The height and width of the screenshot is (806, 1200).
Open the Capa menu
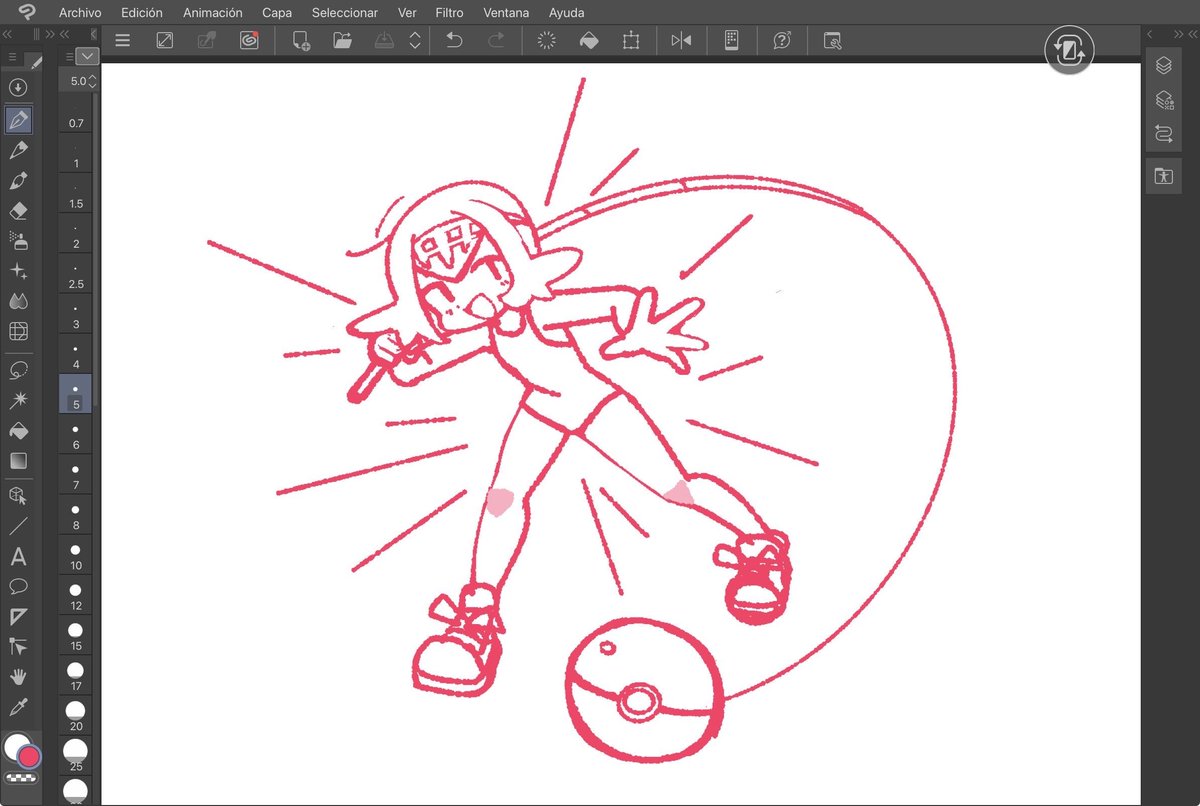coord(277,13)
